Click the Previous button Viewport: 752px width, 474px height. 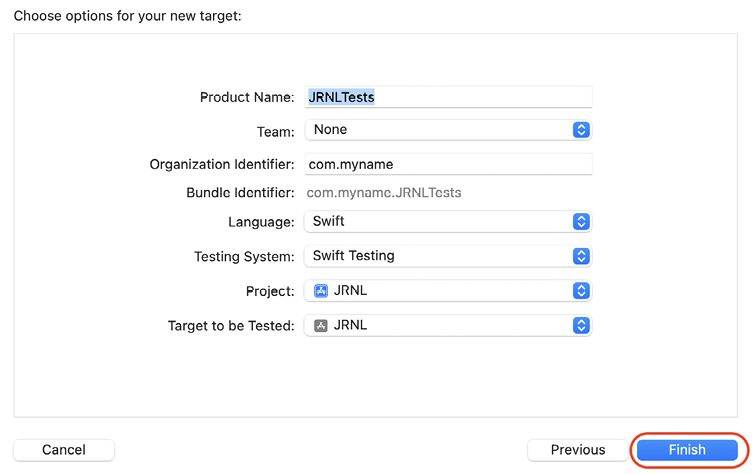coord(577,450)
